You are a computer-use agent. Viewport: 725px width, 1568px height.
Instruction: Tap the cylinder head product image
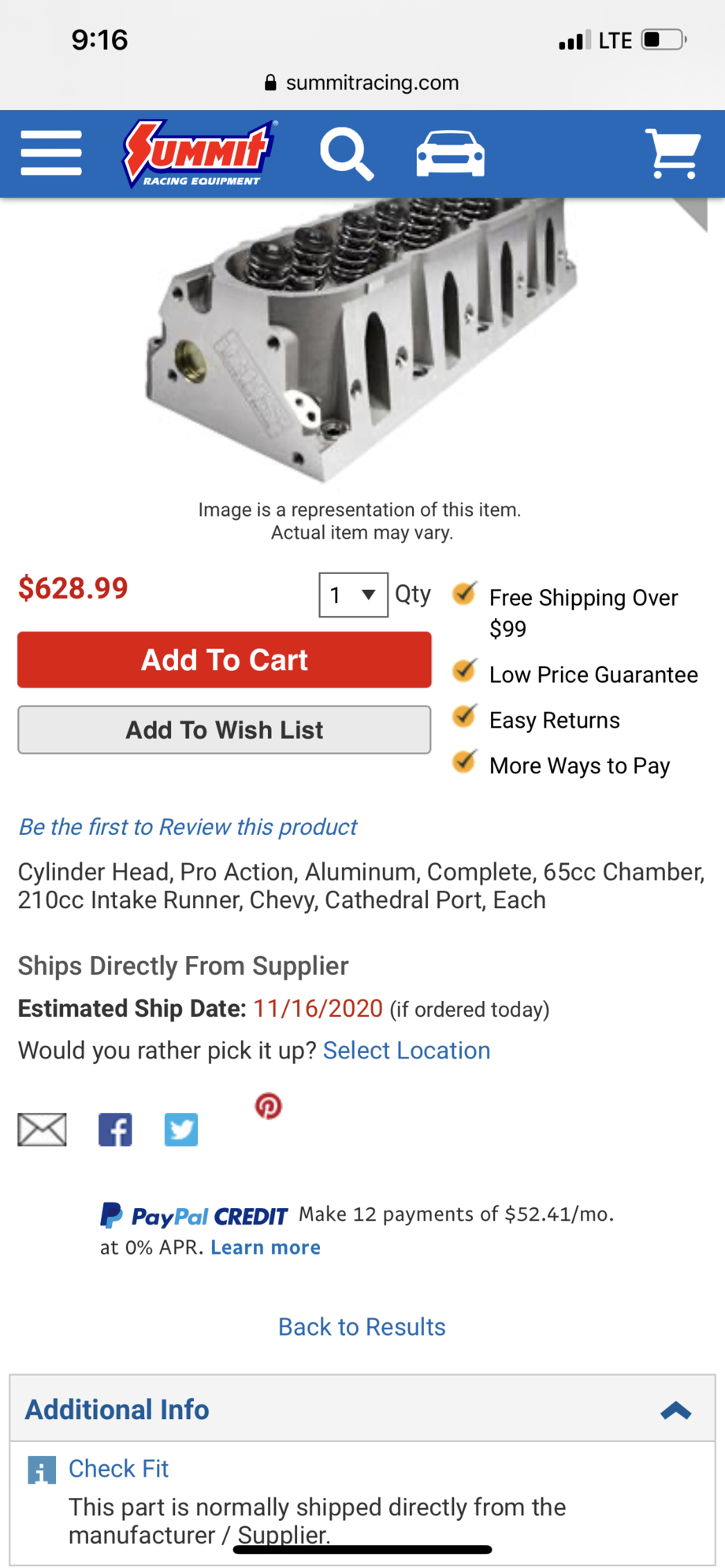click(362, 339)
